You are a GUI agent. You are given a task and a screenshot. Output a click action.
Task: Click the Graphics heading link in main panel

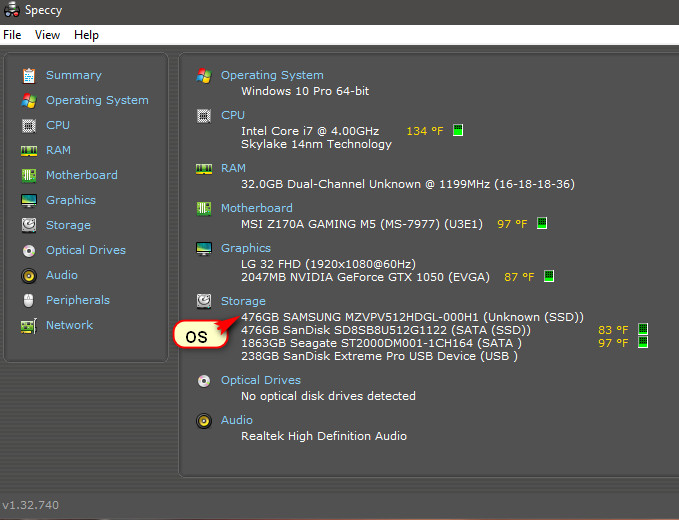click(246, 248)
